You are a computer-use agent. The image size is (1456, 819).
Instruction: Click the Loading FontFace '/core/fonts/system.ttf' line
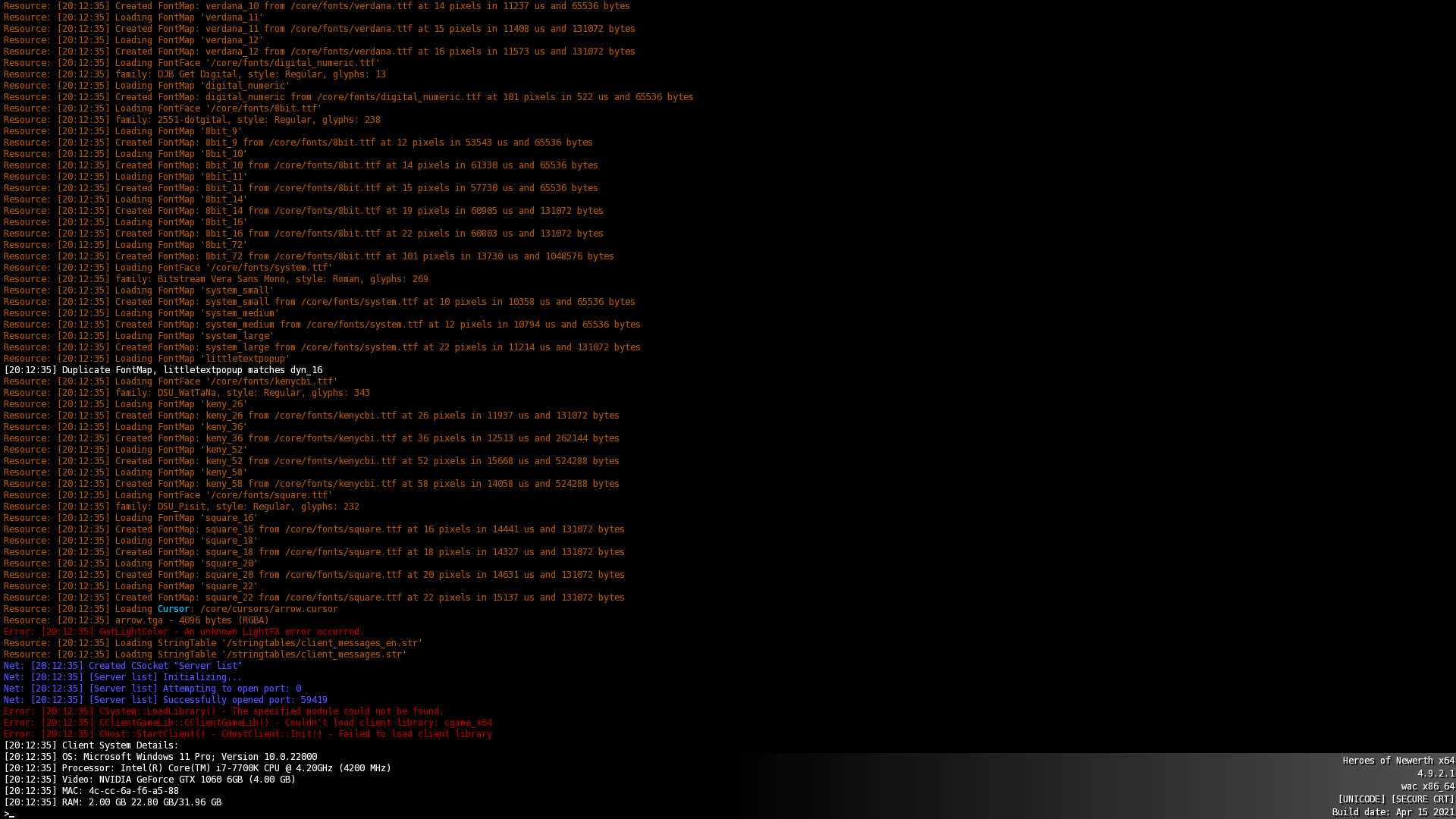(168, 268)
